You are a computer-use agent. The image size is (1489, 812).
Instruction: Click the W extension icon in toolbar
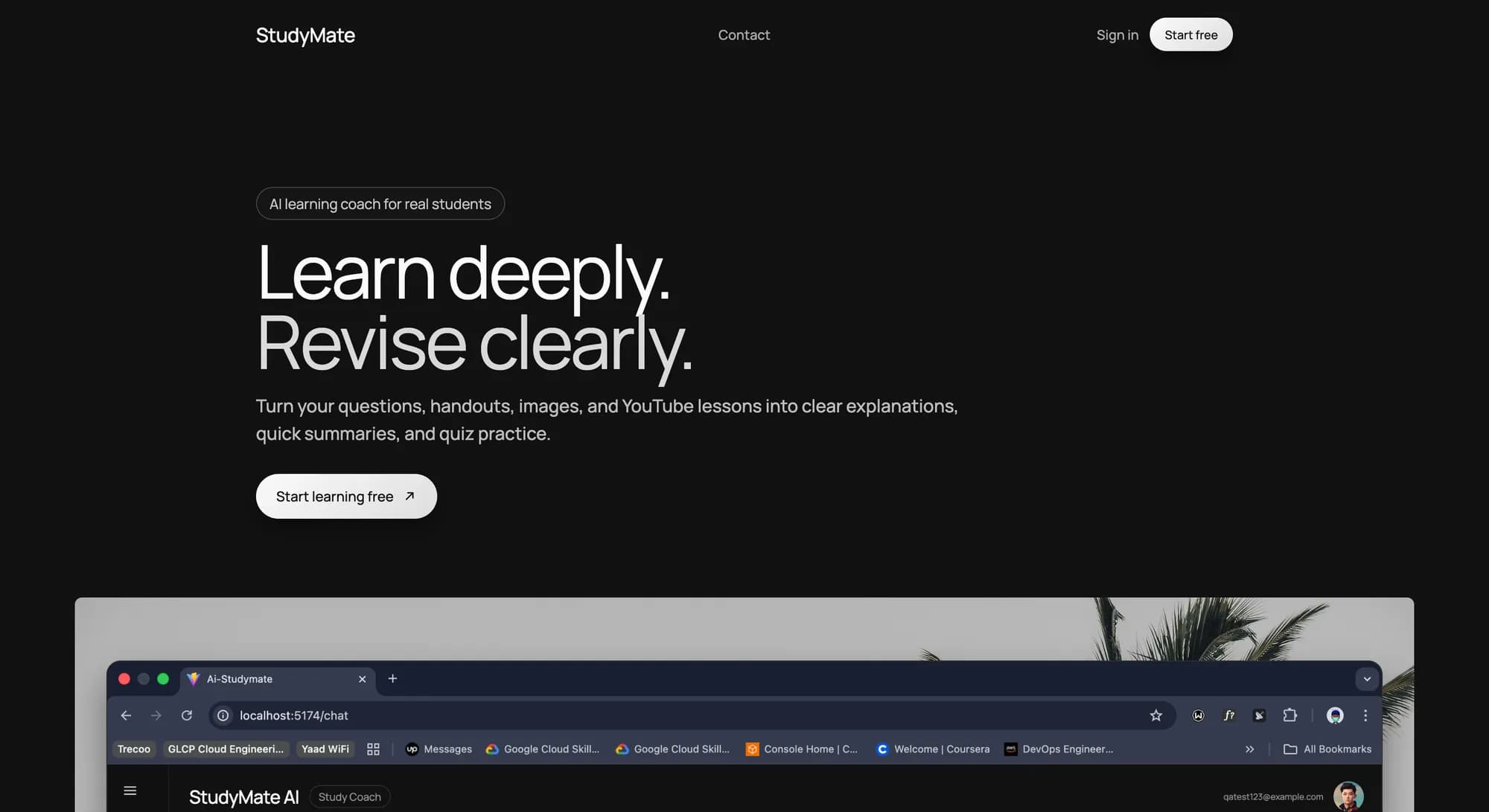point(1198,715)
